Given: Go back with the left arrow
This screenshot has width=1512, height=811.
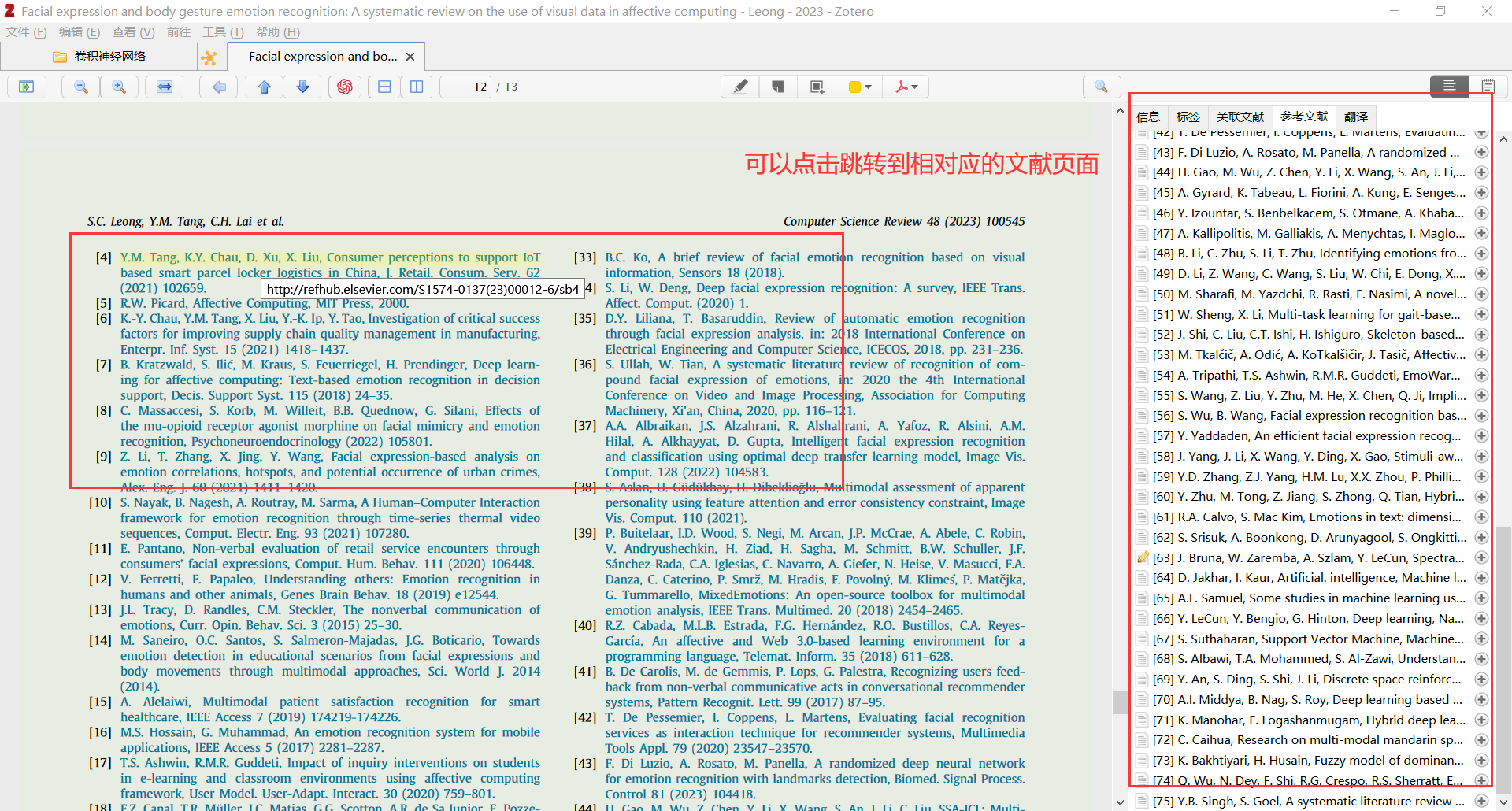Looking at the screenshot, I should pos(219,87).
